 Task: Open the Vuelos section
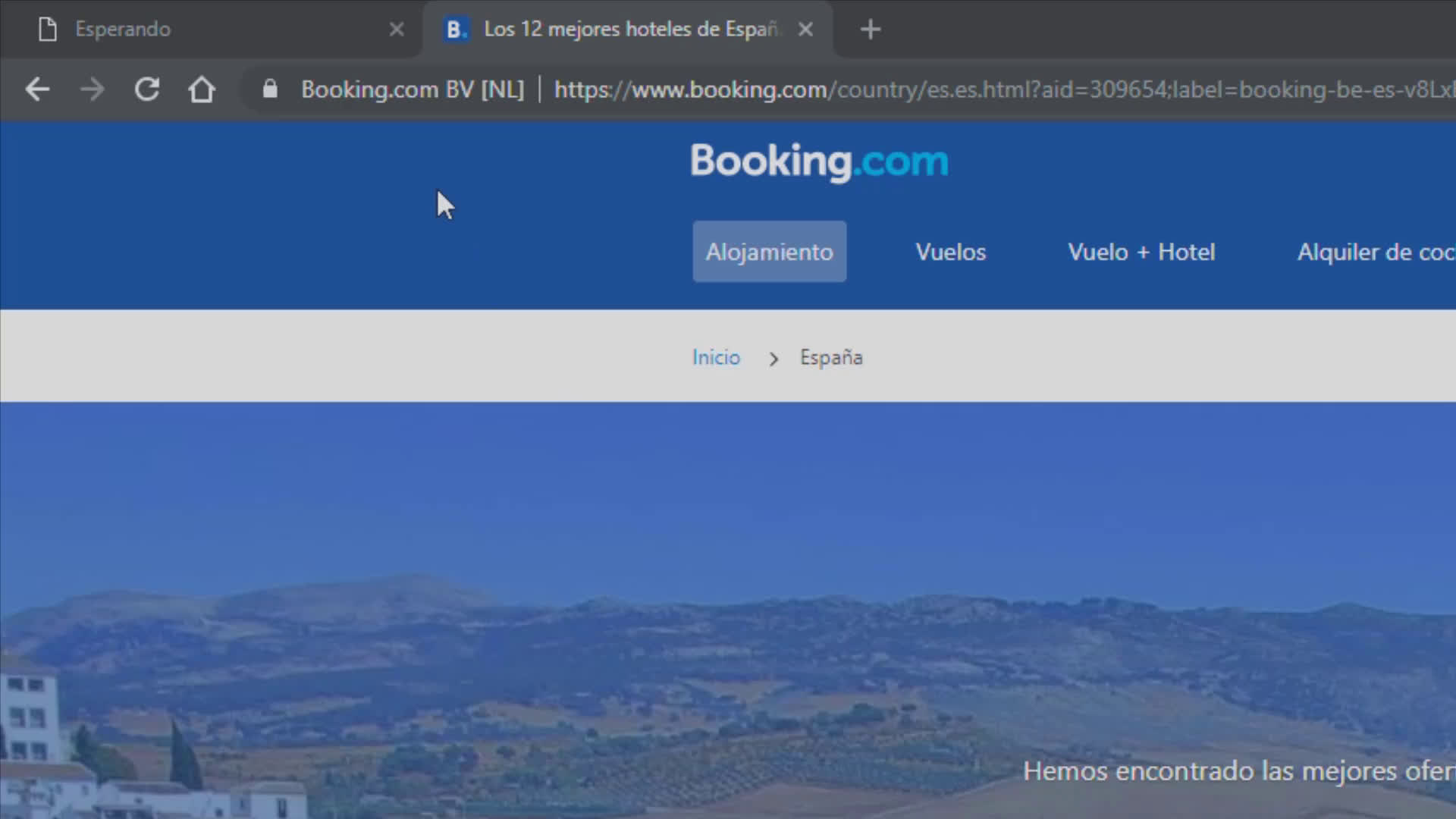click(x=951, y=252)
